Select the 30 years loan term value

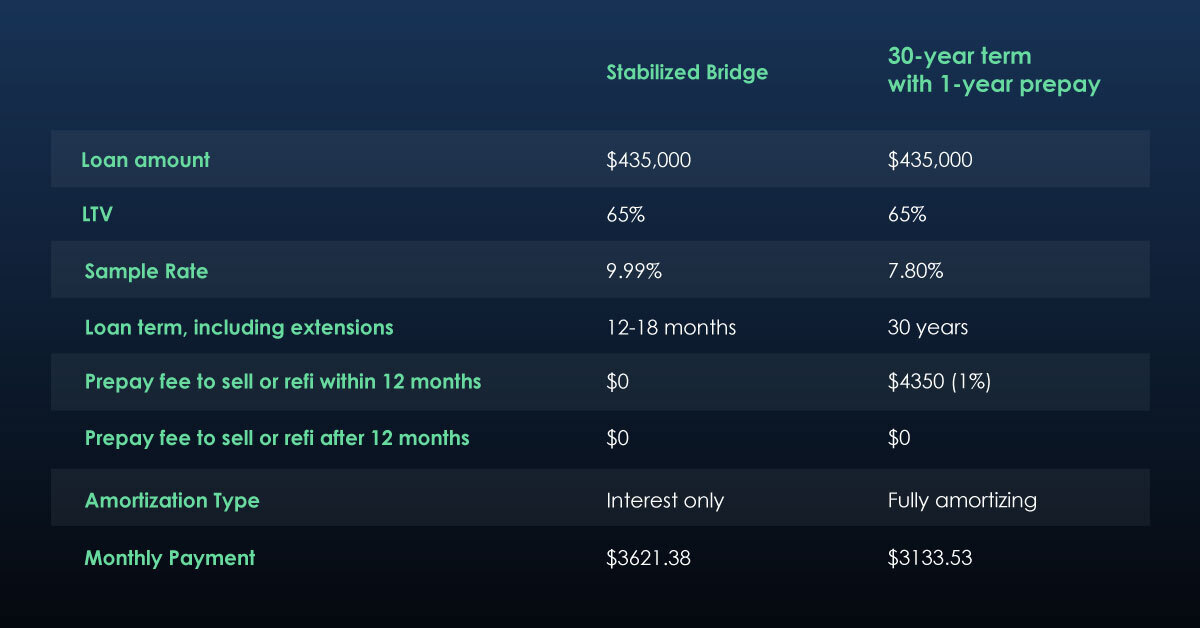point(928,327)
